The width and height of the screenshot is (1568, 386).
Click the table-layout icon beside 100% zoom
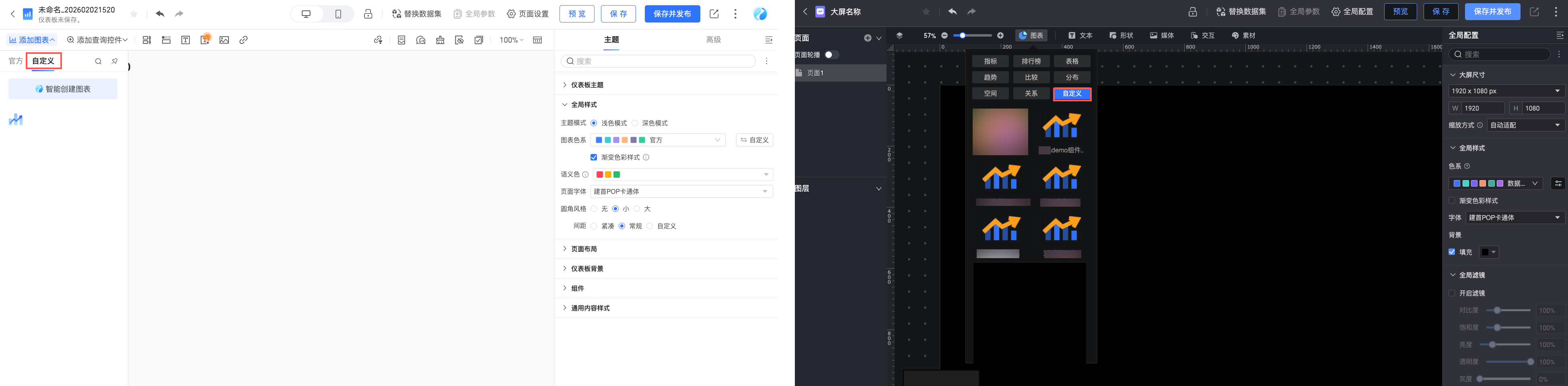click(537, 40)
